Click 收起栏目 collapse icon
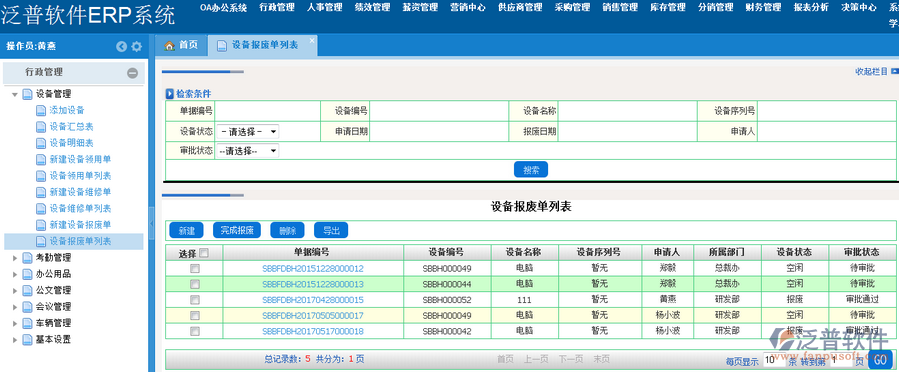This screenshot has width=899, height=372. coord(895,71)
